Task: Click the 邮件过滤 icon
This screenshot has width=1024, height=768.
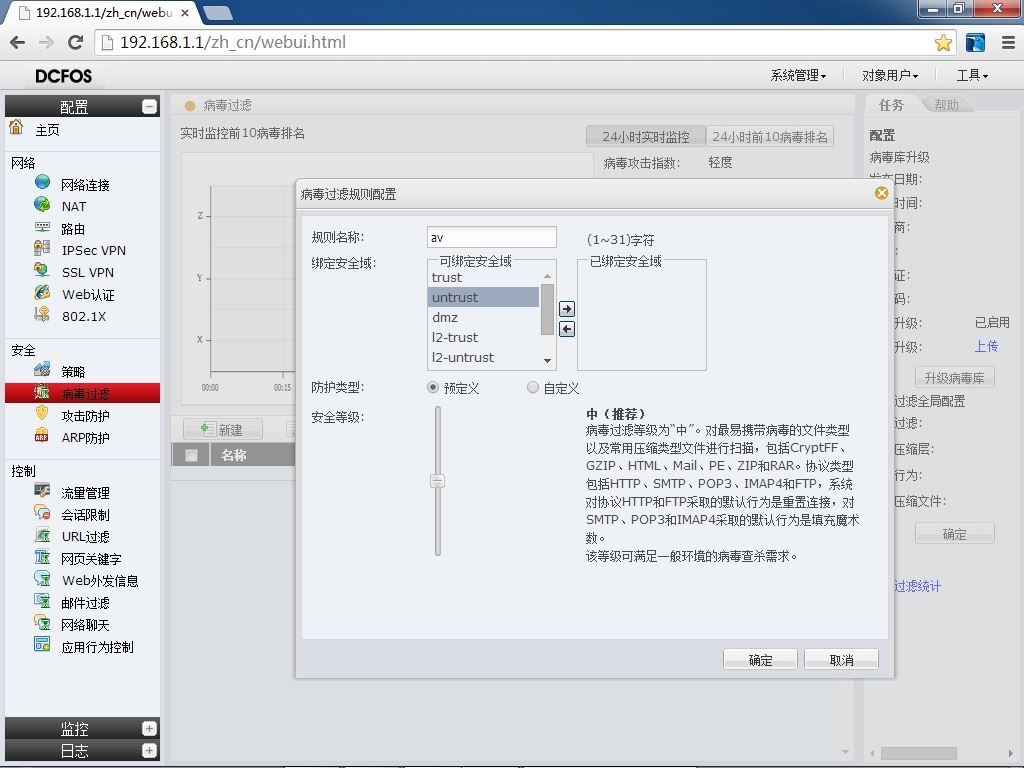Action: pyautogui.click(x=42, y=601)
